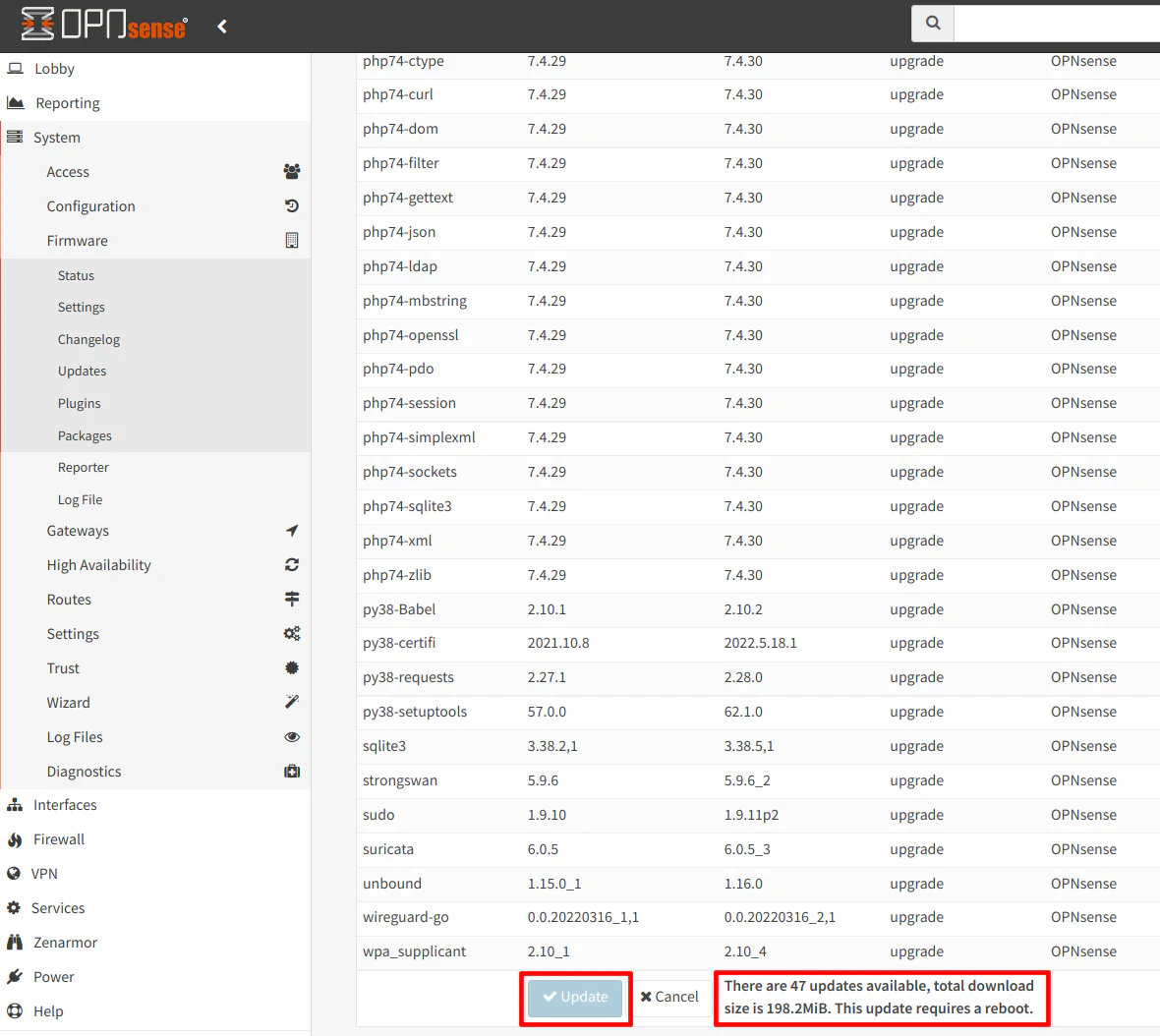Open the Wizard item
Viewport: 1160px width, 1036px height.
[x=68, y=703]
